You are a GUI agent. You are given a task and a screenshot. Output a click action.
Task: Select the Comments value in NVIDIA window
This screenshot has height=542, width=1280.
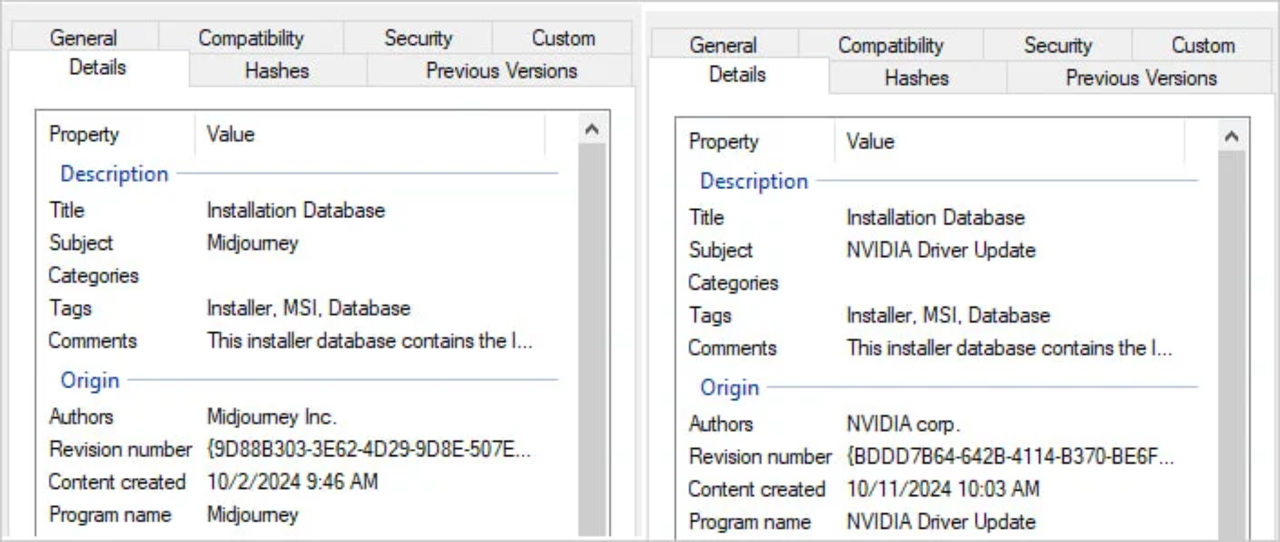pos(1009,348)
